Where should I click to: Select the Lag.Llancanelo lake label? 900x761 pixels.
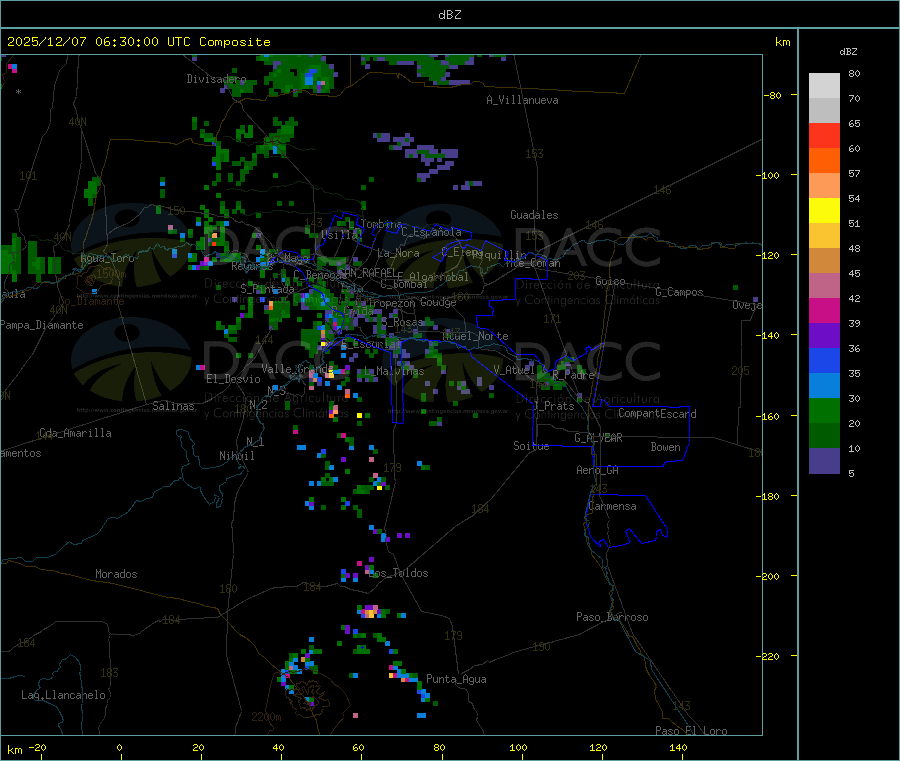63,695
